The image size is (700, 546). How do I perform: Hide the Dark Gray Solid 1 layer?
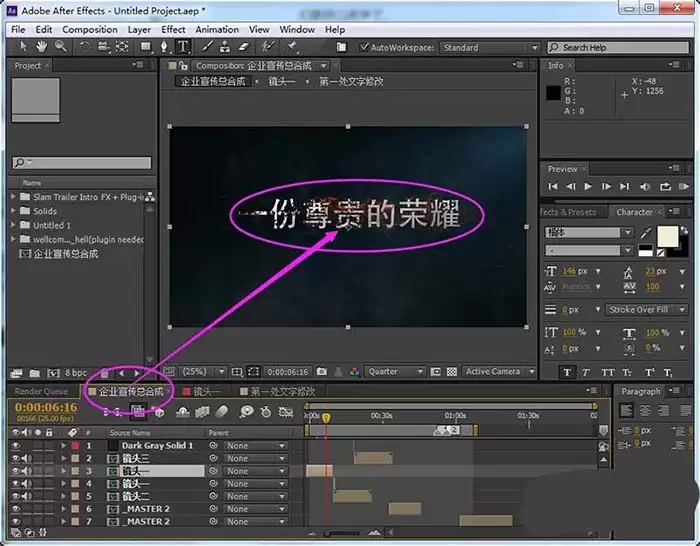coord(16,446)
